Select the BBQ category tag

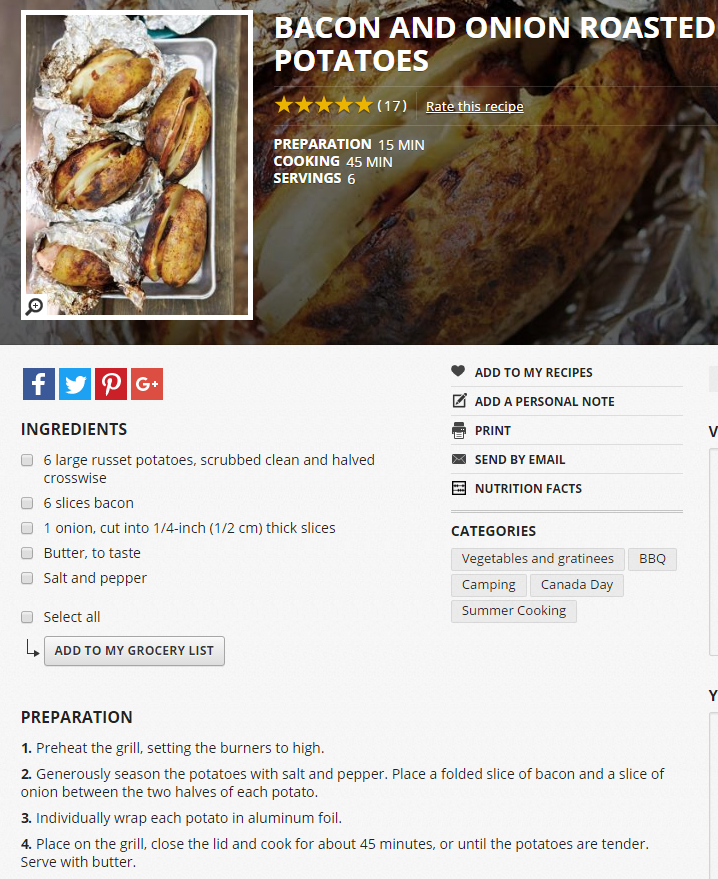[x=652, y=559]
